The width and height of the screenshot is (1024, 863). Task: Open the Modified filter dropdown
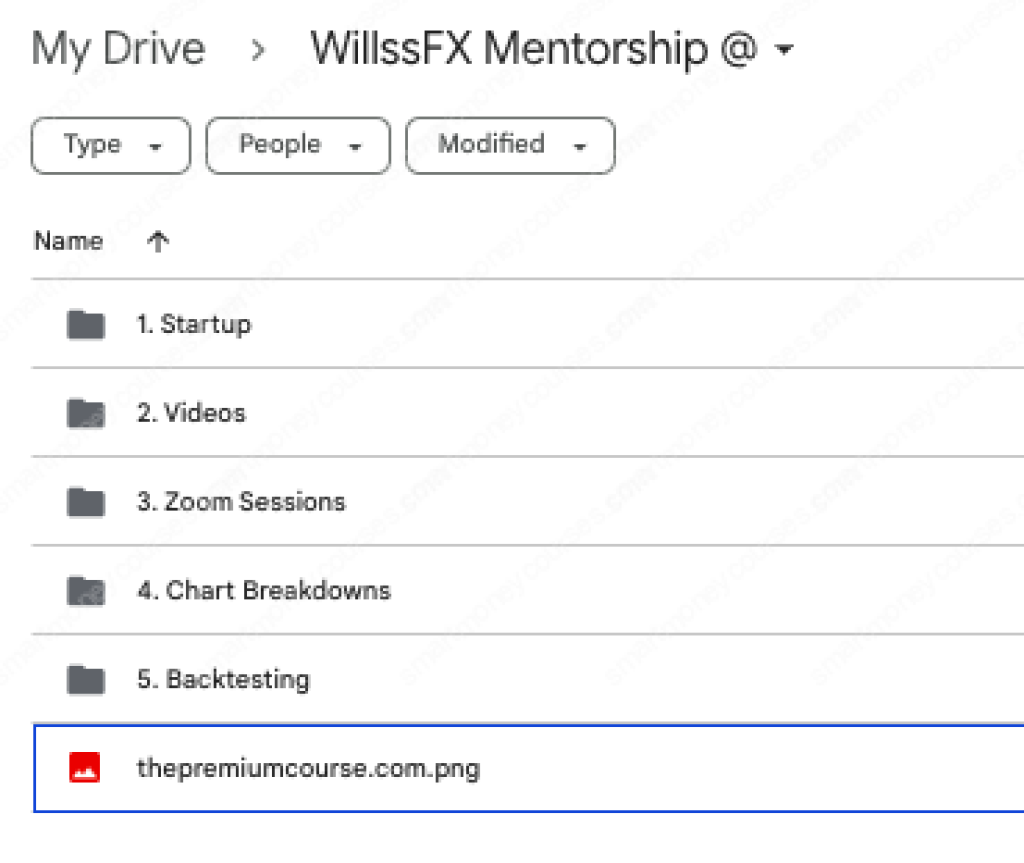point(510,146)
